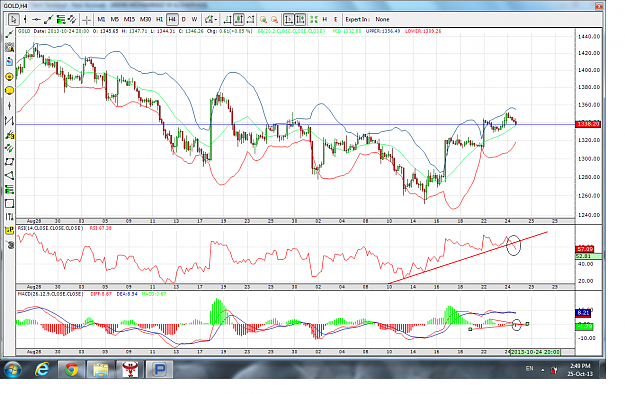
Task: Select the vertical marker tool in left sidebar
Action: (9, 105)
